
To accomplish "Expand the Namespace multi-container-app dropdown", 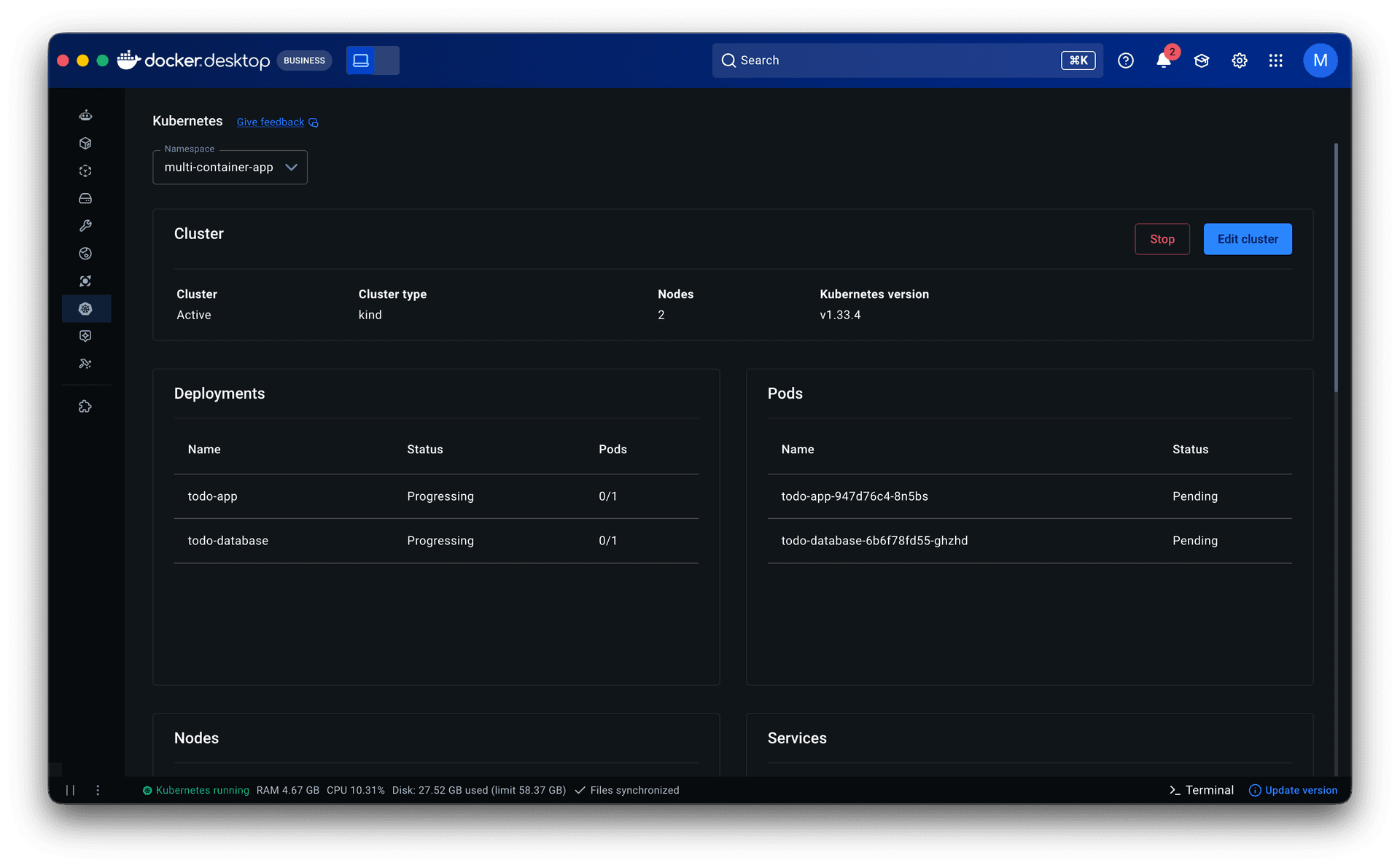I will pyautogui.click(x=230, y=168).
